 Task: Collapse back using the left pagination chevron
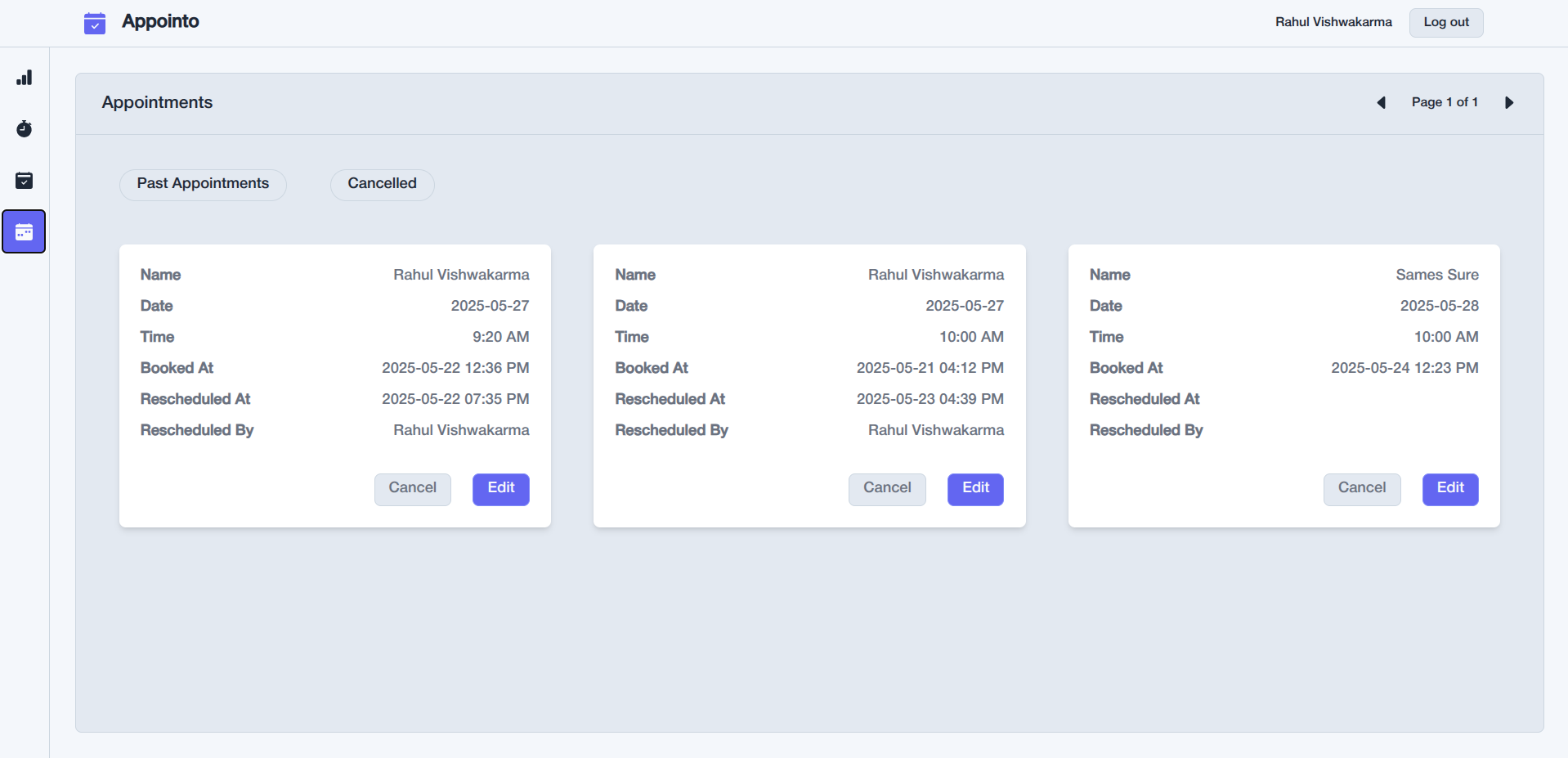(x=1381, y=102)
